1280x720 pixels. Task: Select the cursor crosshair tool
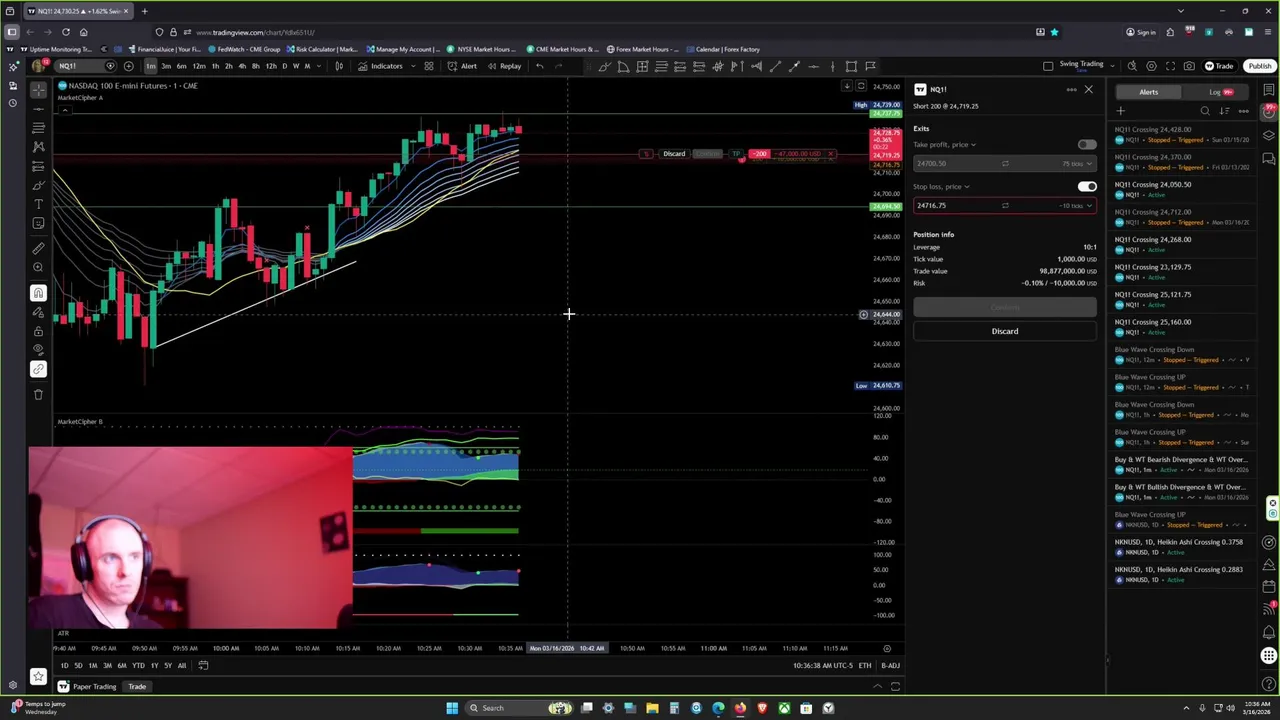(x=38, y=90)
